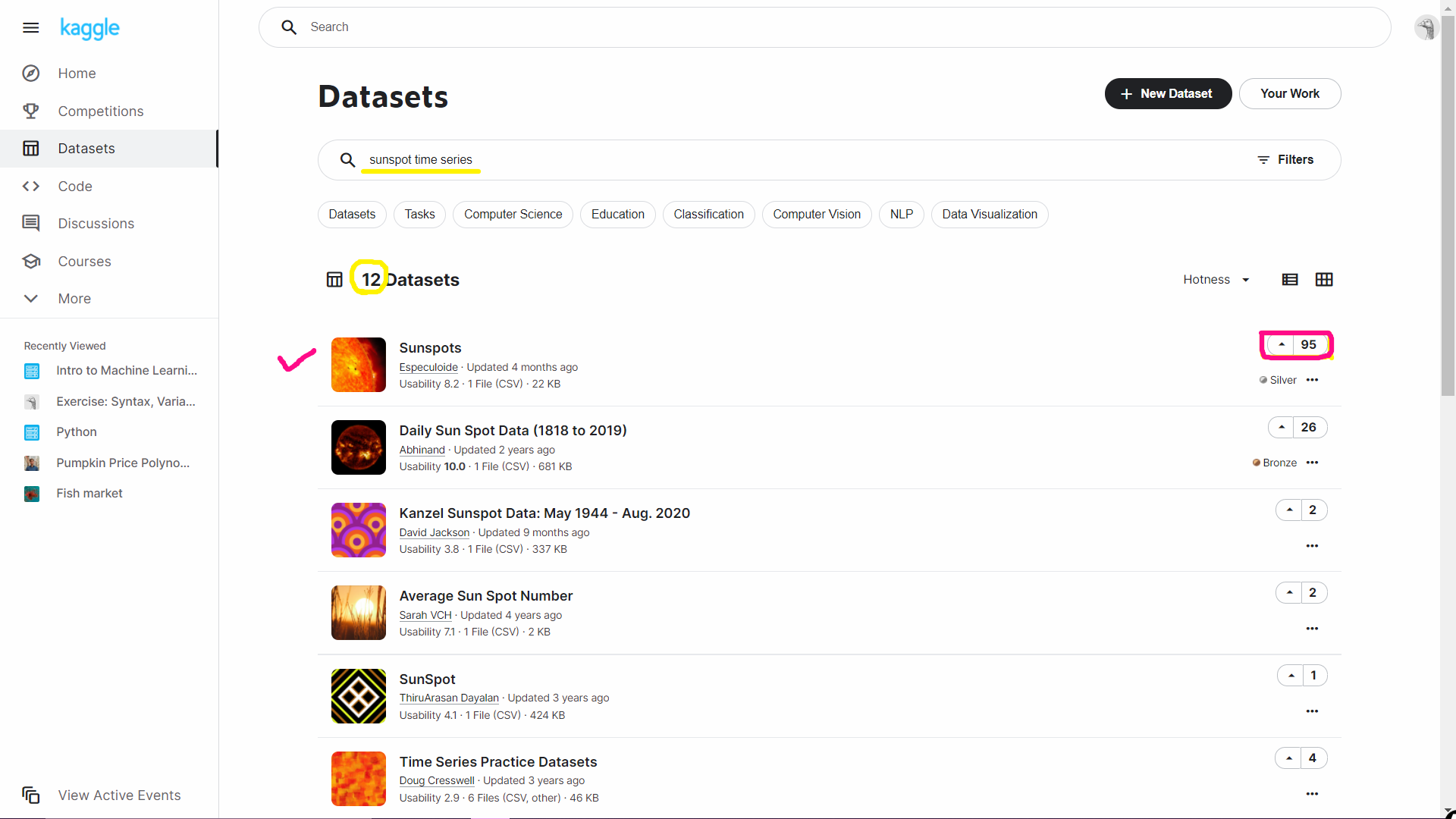Select the Education tag chip

(618, 215)
